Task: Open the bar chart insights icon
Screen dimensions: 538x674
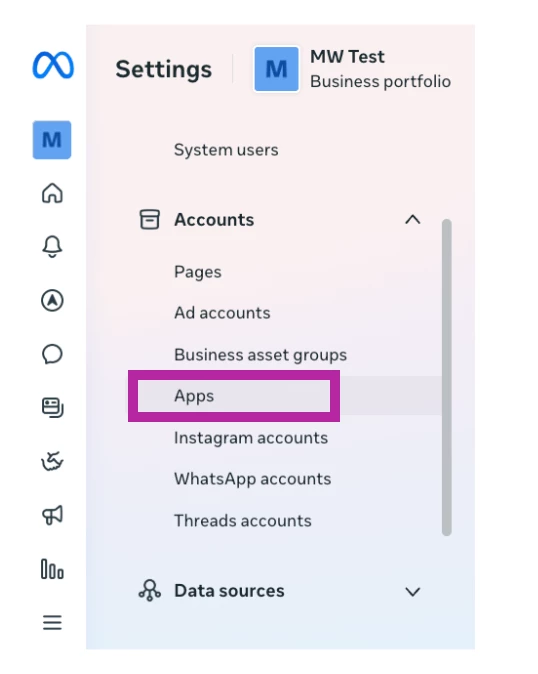Action: point(52,569)
